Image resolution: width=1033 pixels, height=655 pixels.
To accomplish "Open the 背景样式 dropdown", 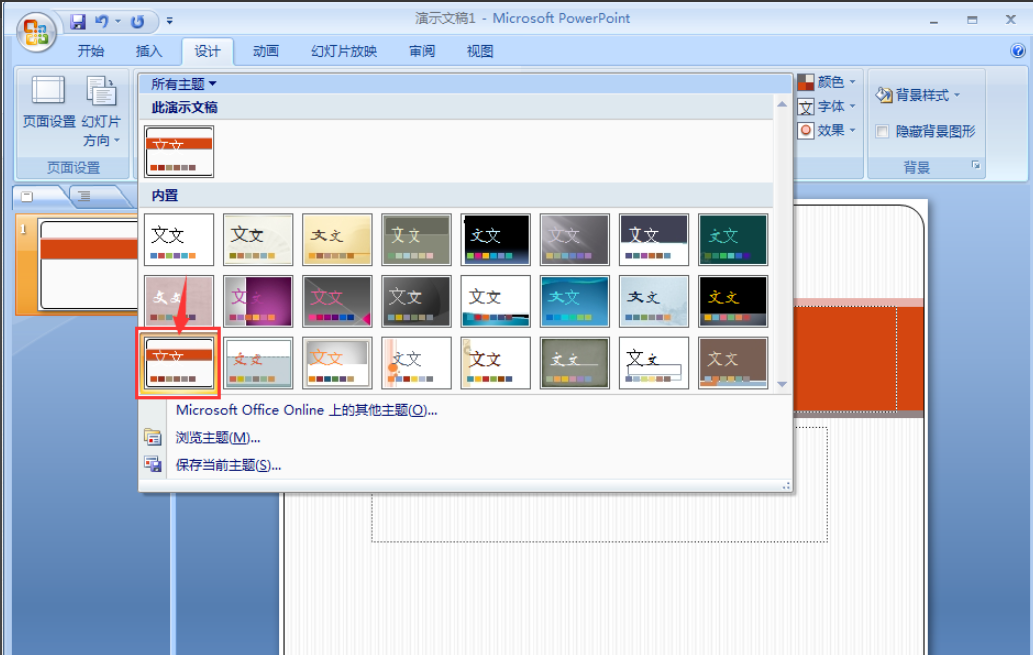I will click(x=918, y=95).
